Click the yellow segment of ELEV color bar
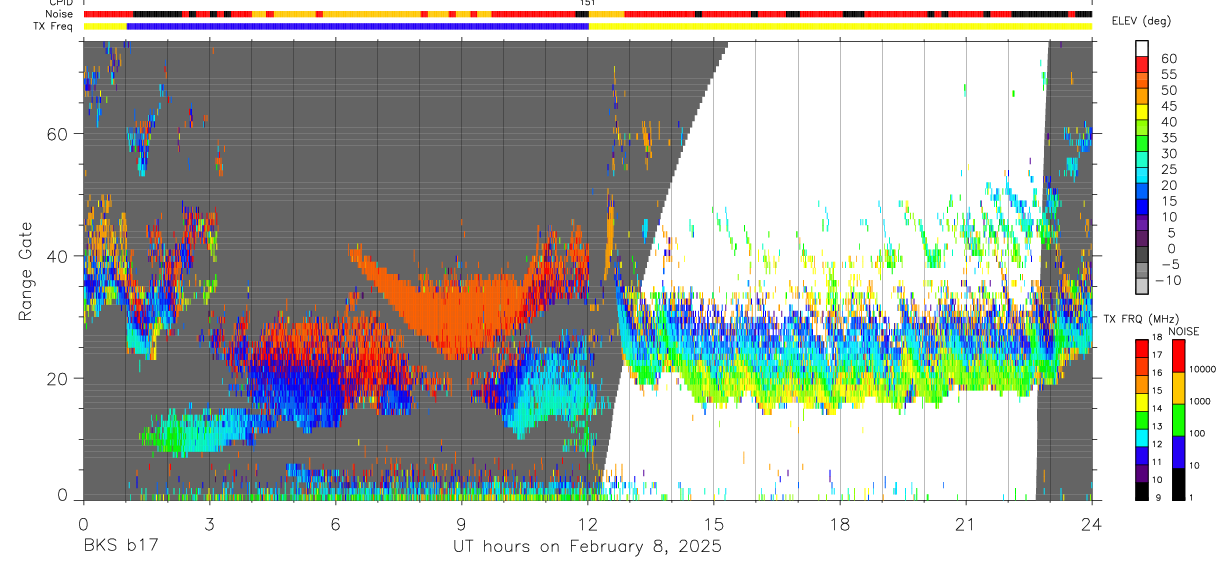This screenshot has width=1228, height=567. [1142, 112]
